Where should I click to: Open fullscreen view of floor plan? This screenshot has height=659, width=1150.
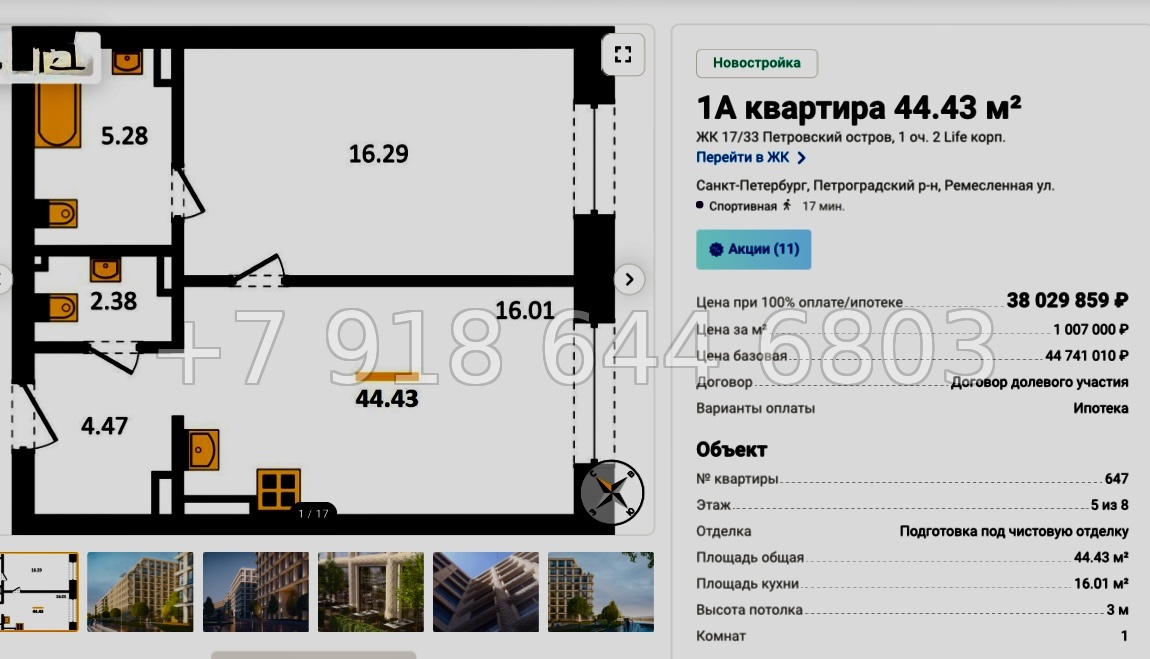point(623,54)
